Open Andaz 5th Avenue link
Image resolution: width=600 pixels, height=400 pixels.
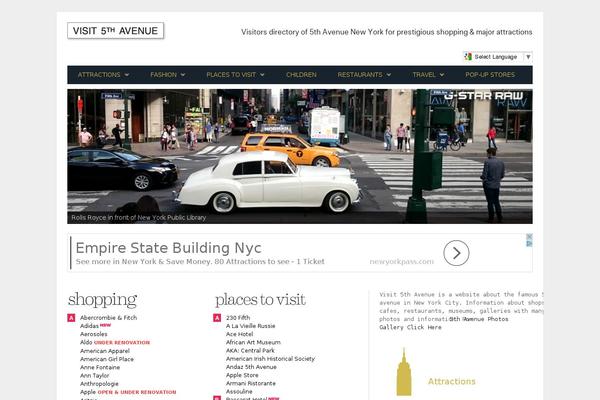pyautogui.click(x=251, y=367)
